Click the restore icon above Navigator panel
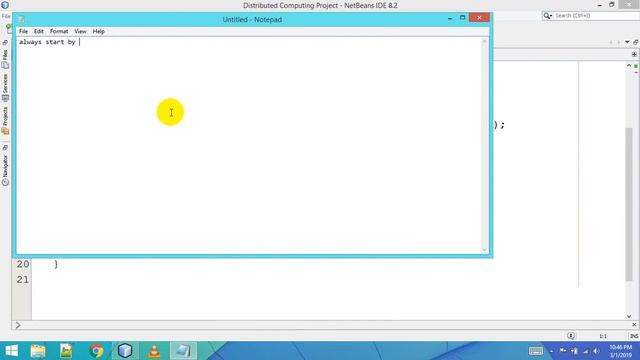The image size is (640, 360). [5, 147]
